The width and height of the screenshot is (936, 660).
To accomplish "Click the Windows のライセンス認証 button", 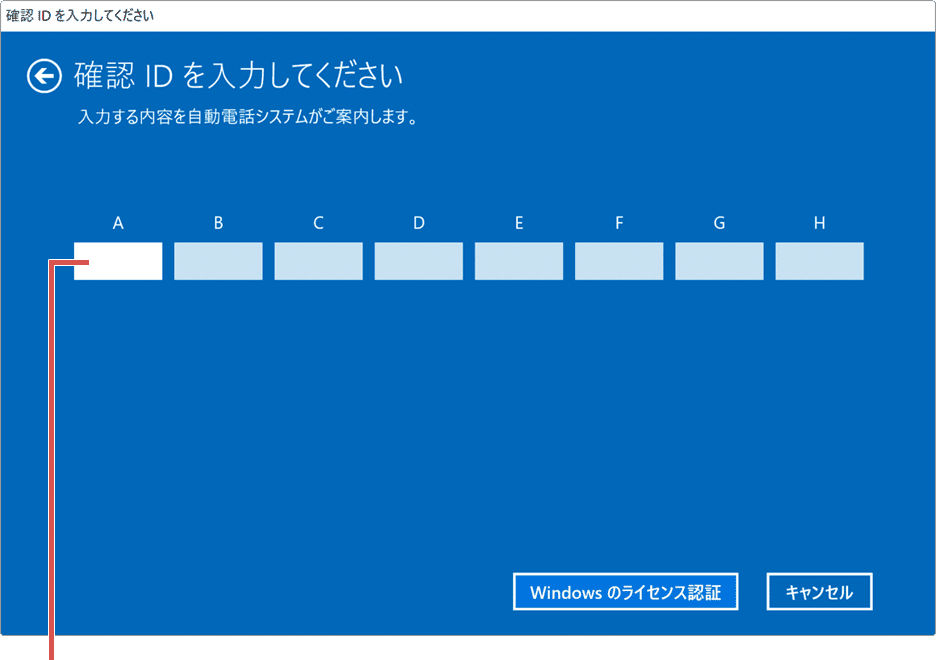I will pos(625,591).
